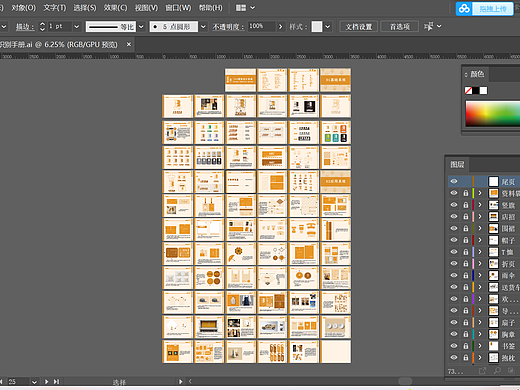Click the 样式 graphic style swatch

coord(317,27)
